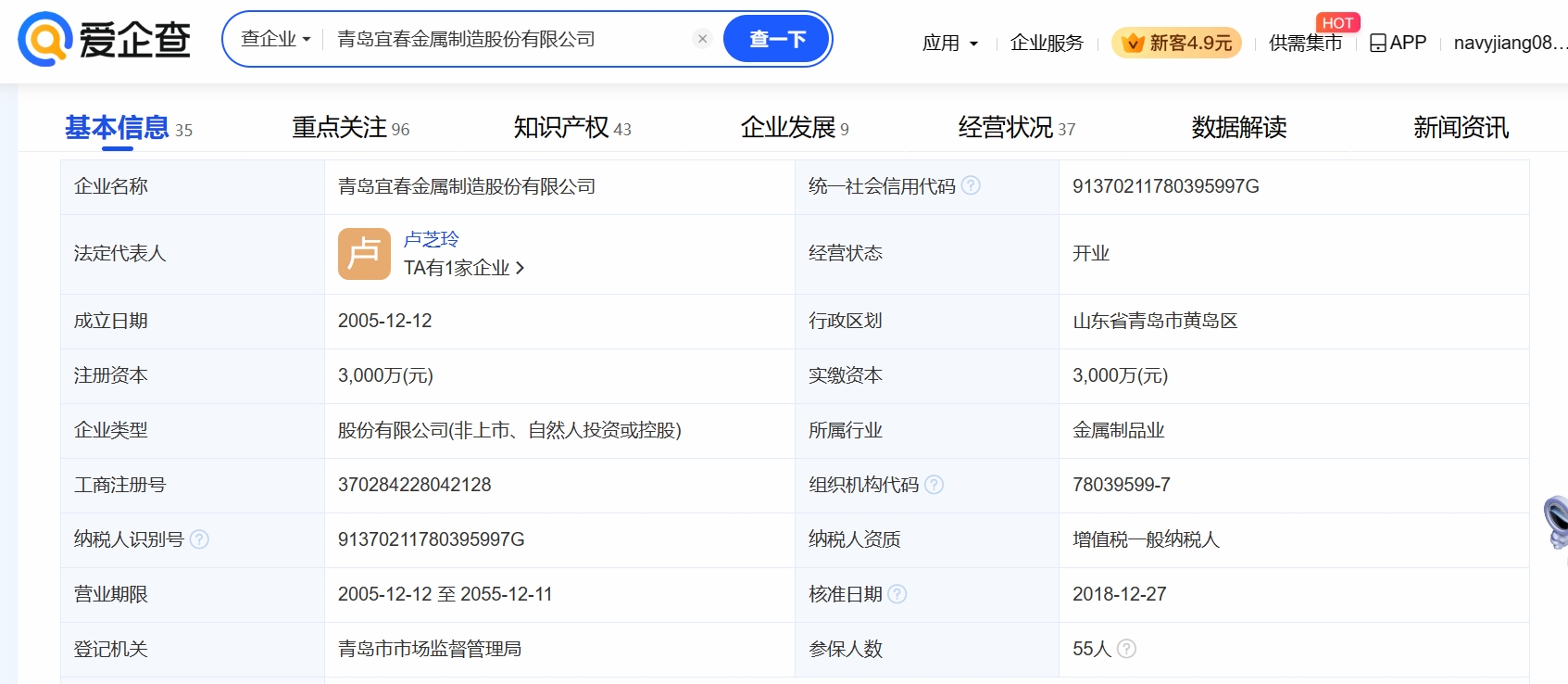The image size is (1568, 684).
Task: Select region 山东省青岛市黄岛区
Action: tap(1155, 321)
